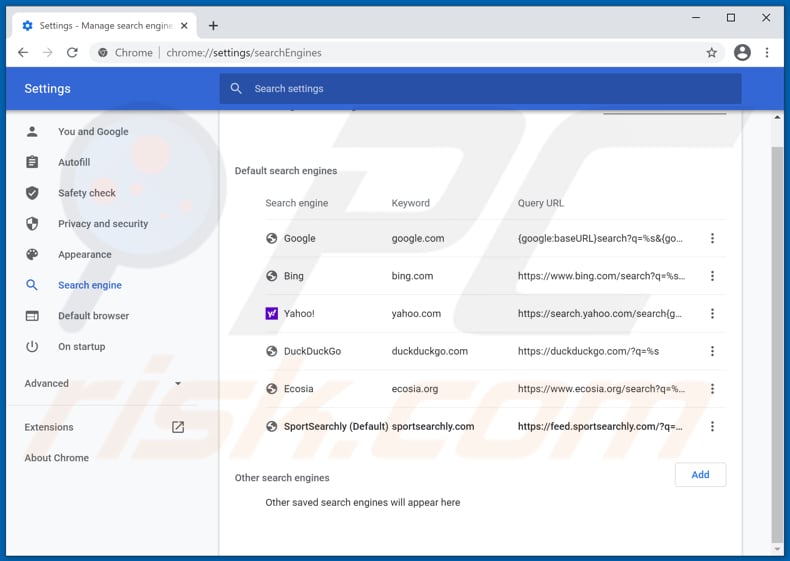This screenshot has width=790, height=561.
Task: Click the ecosia.org query URL text
Action: [601, 389]
